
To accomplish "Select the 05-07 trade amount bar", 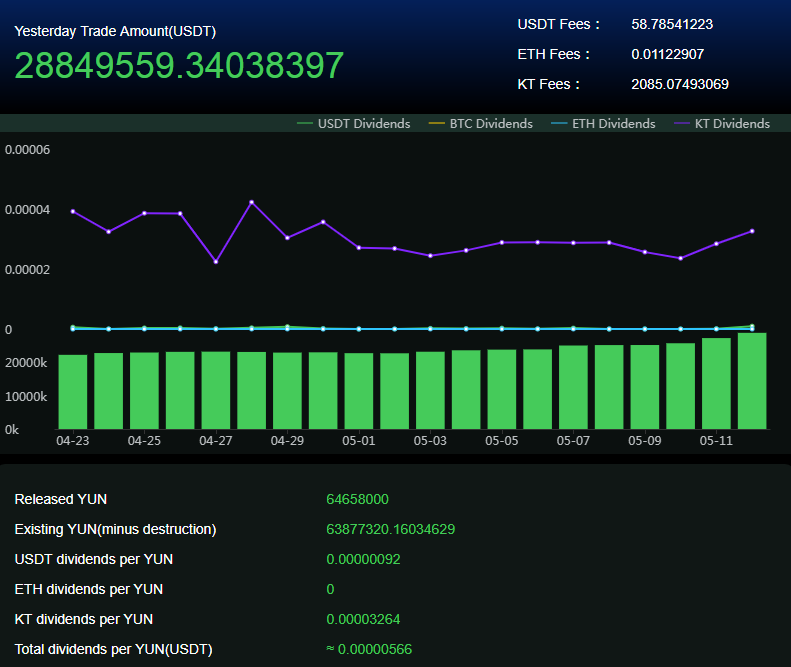I will coord(574,387).
